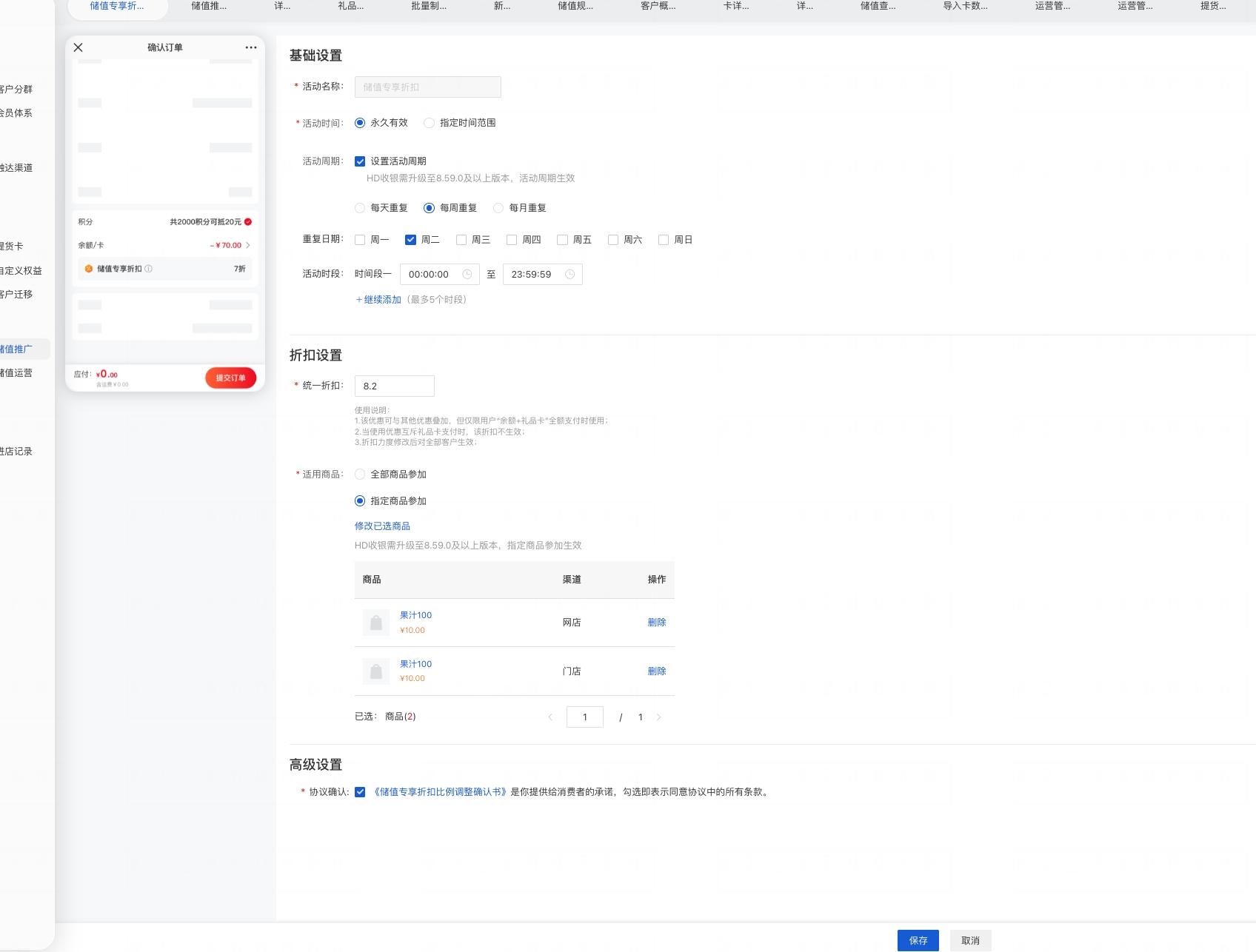1256x952 pixels.
Task: Open the clock icon in 00:00:00 field
Action: [x=467, y=274]
